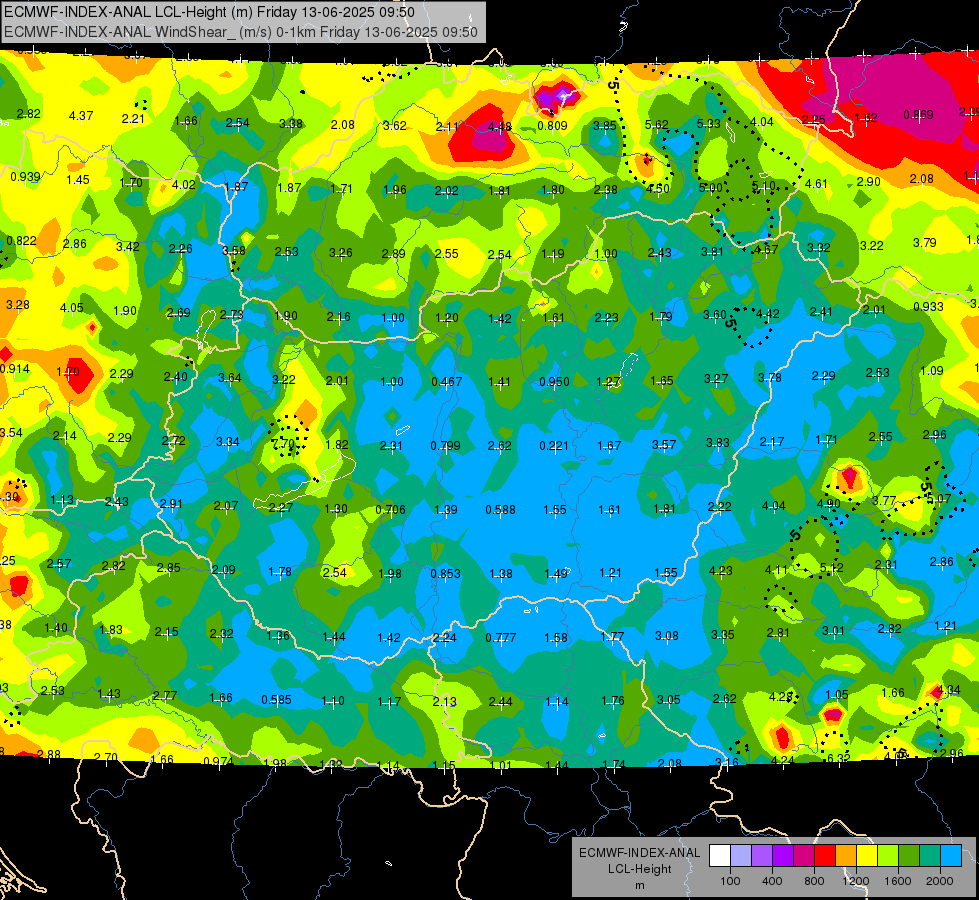Click the wind shear value 4.02
Viewport: 979px width, 900px height.
tap(184, 185)
